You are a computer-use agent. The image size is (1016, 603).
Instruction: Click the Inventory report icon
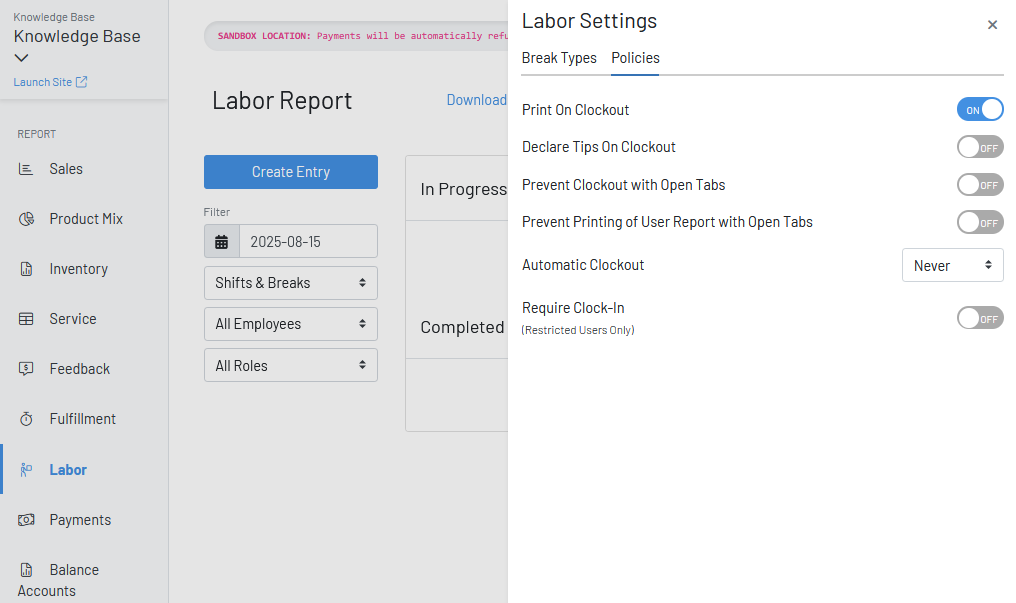(27, 269)
